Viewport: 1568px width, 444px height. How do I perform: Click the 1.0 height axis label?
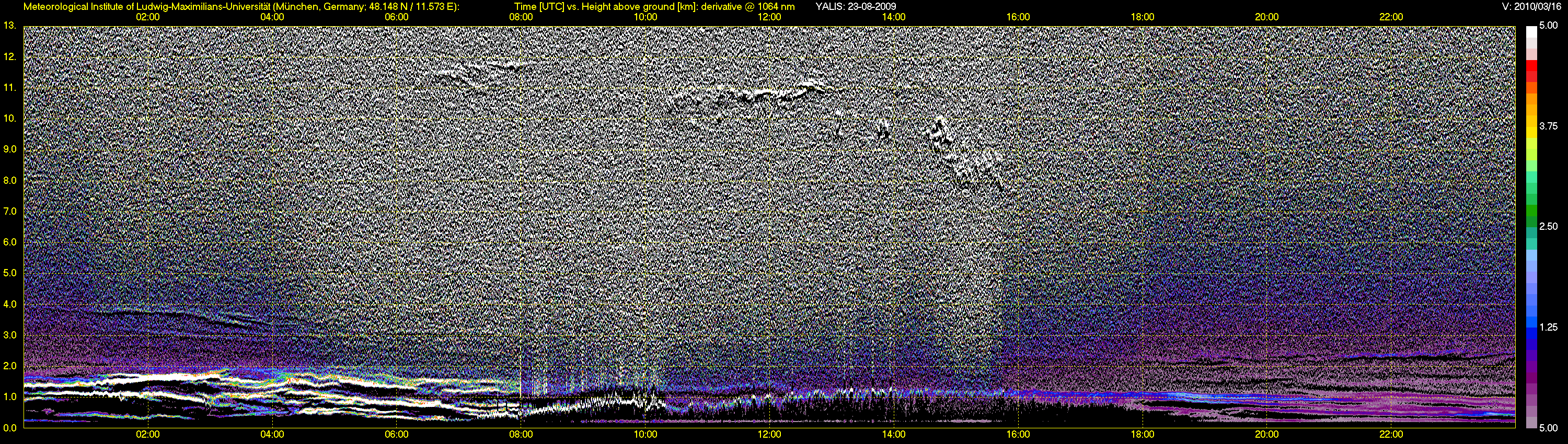tap(10, 397)
